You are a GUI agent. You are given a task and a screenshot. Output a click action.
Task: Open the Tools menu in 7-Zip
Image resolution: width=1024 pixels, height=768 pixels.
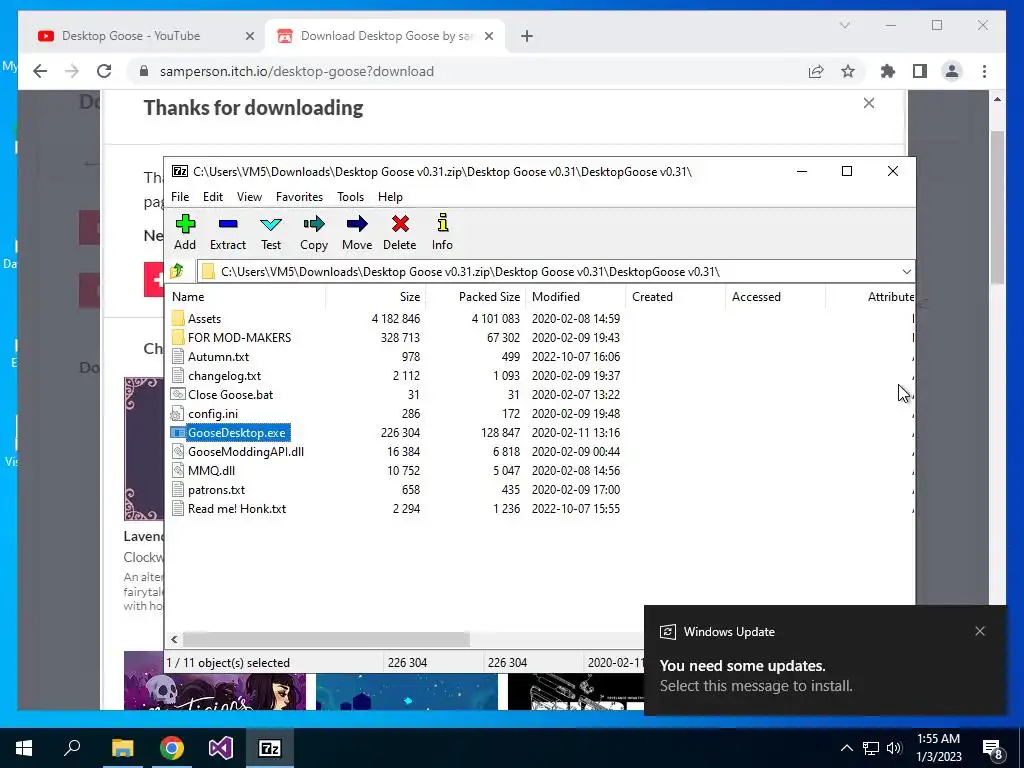350,197
